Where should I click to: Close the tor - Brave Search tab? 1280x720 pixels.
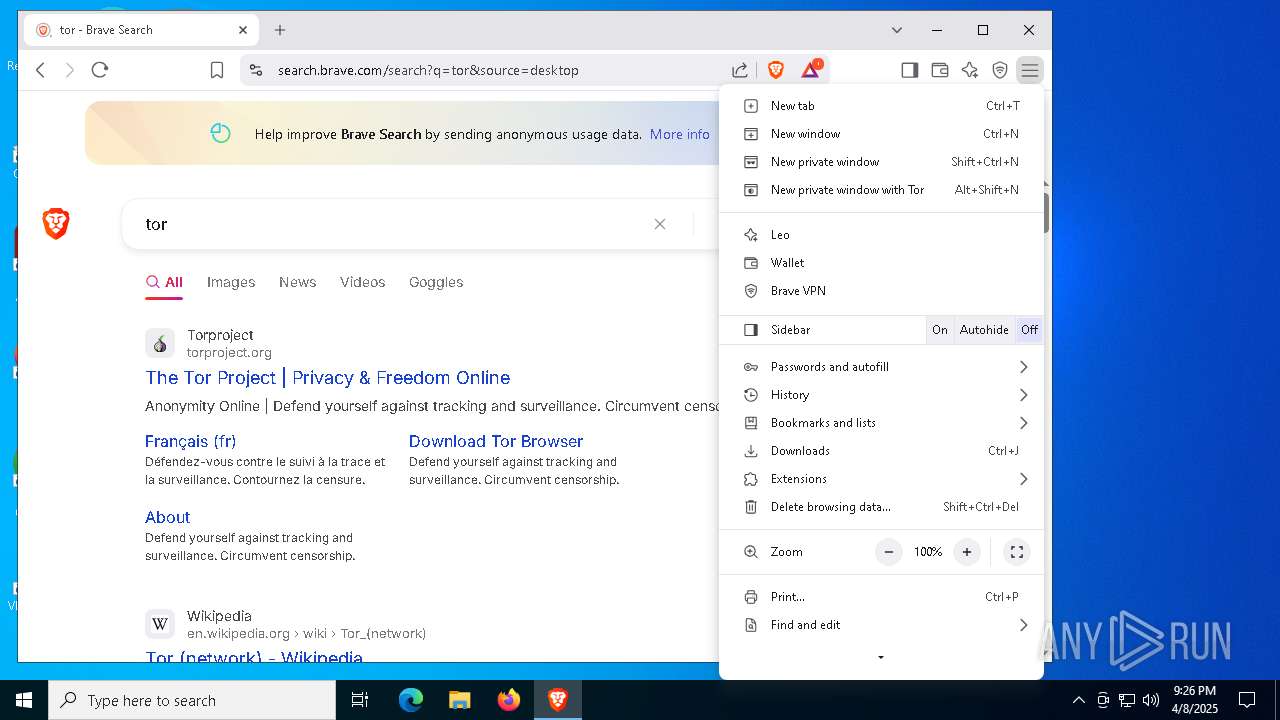click(243, 30)
